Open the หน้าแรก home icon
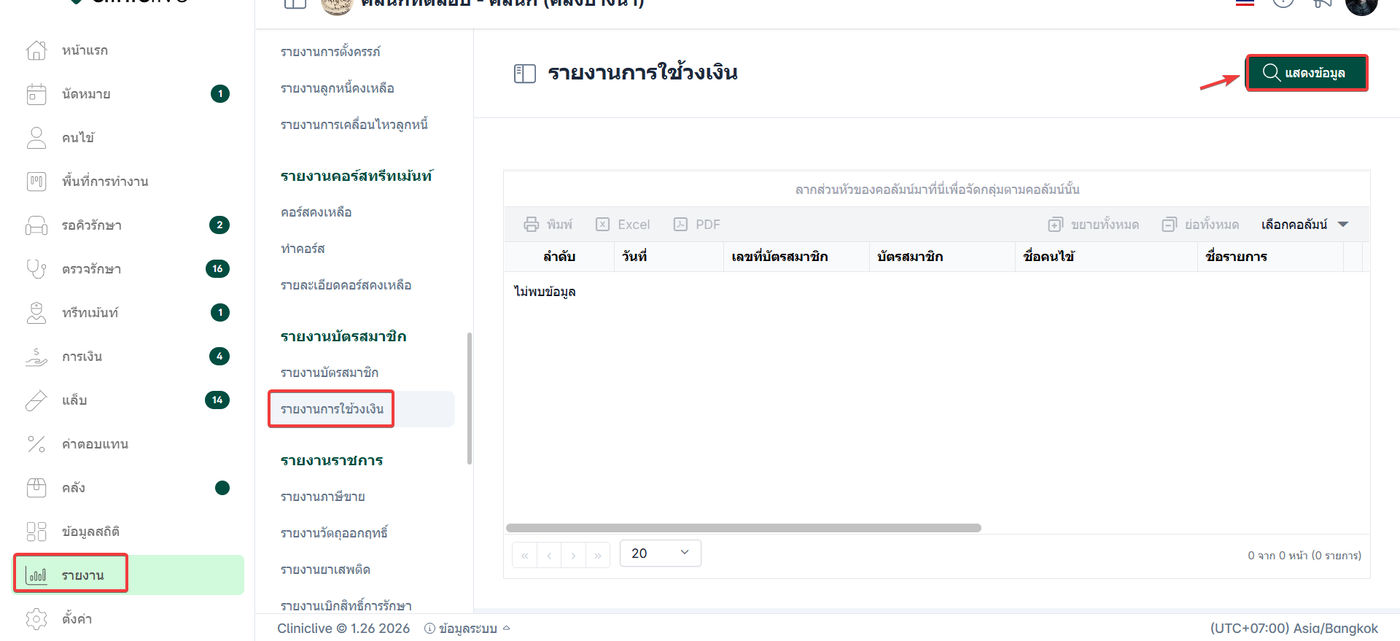Image resolution: width=1400 pixels, height=641 pixels. pos(36,50)
